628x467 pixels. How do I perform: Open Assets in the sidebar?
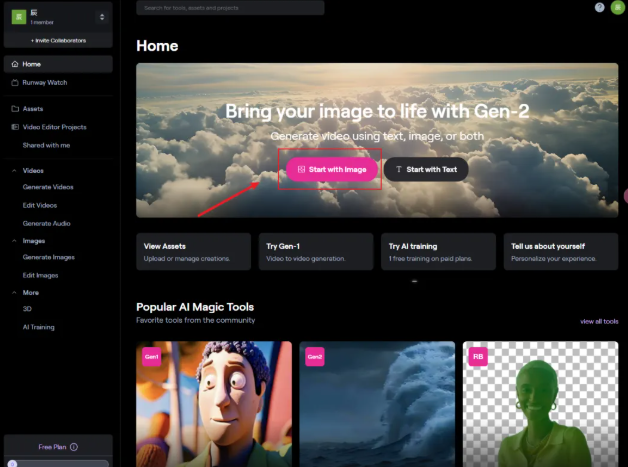coord(33,109)
